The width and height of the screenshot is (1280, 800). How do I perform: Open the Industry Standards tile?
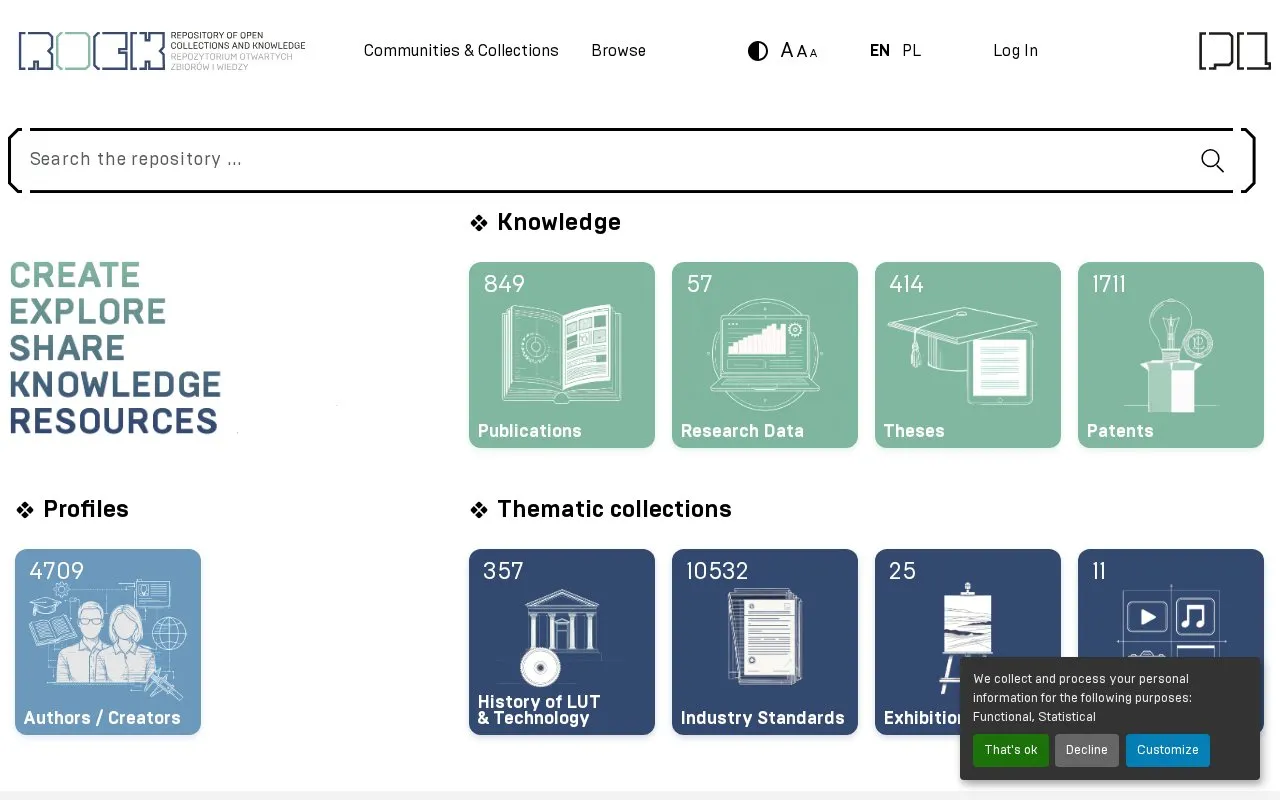(x=765, y=642)
